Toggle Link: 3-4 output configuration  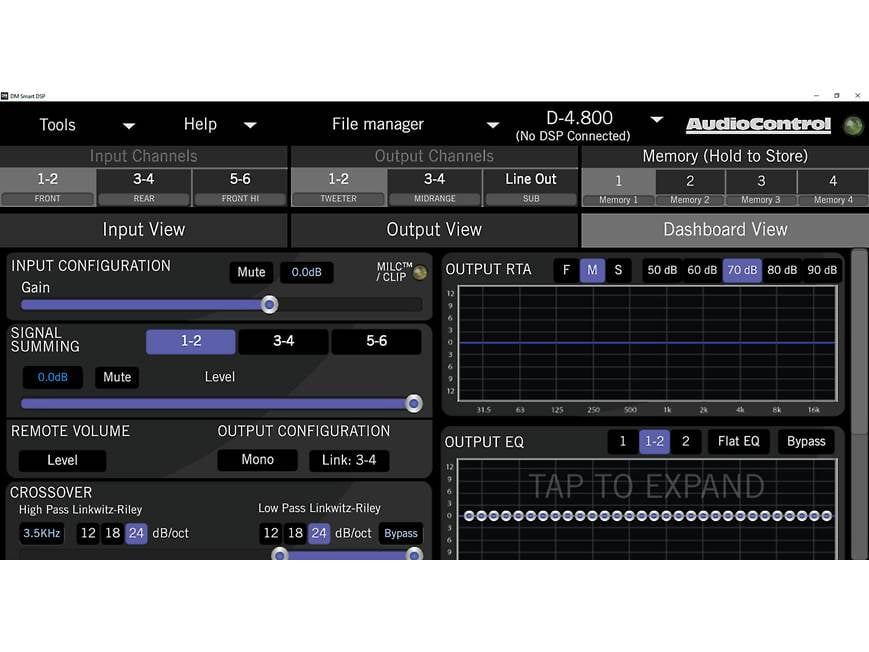tap(349, 460)
